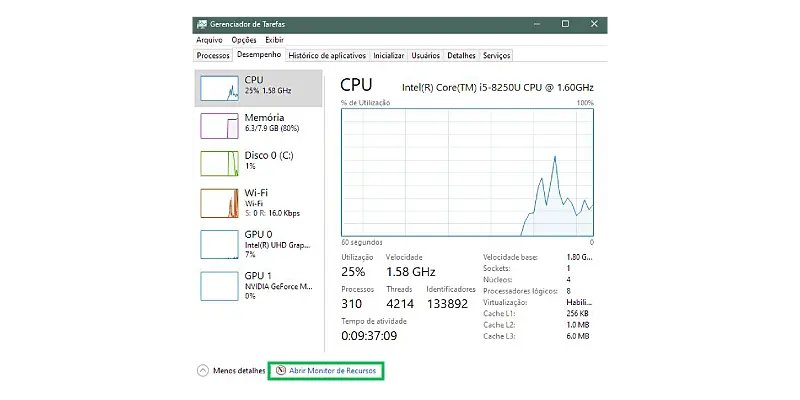Select the Desempenho tab

259,55
